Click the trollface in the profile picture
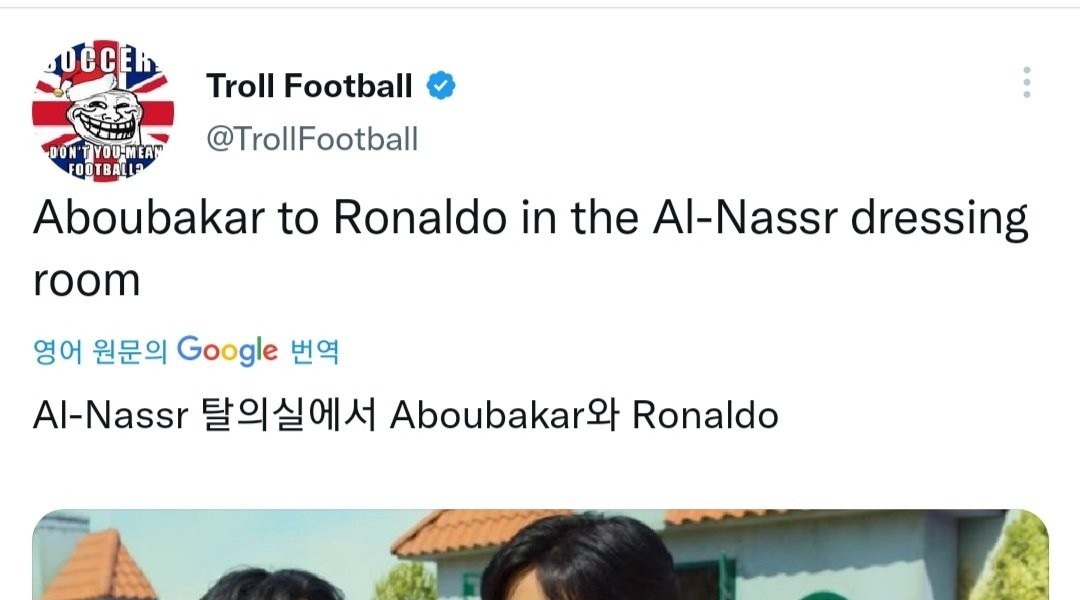The height and width of the screenshot is (600, 1080). pos(103,112)
